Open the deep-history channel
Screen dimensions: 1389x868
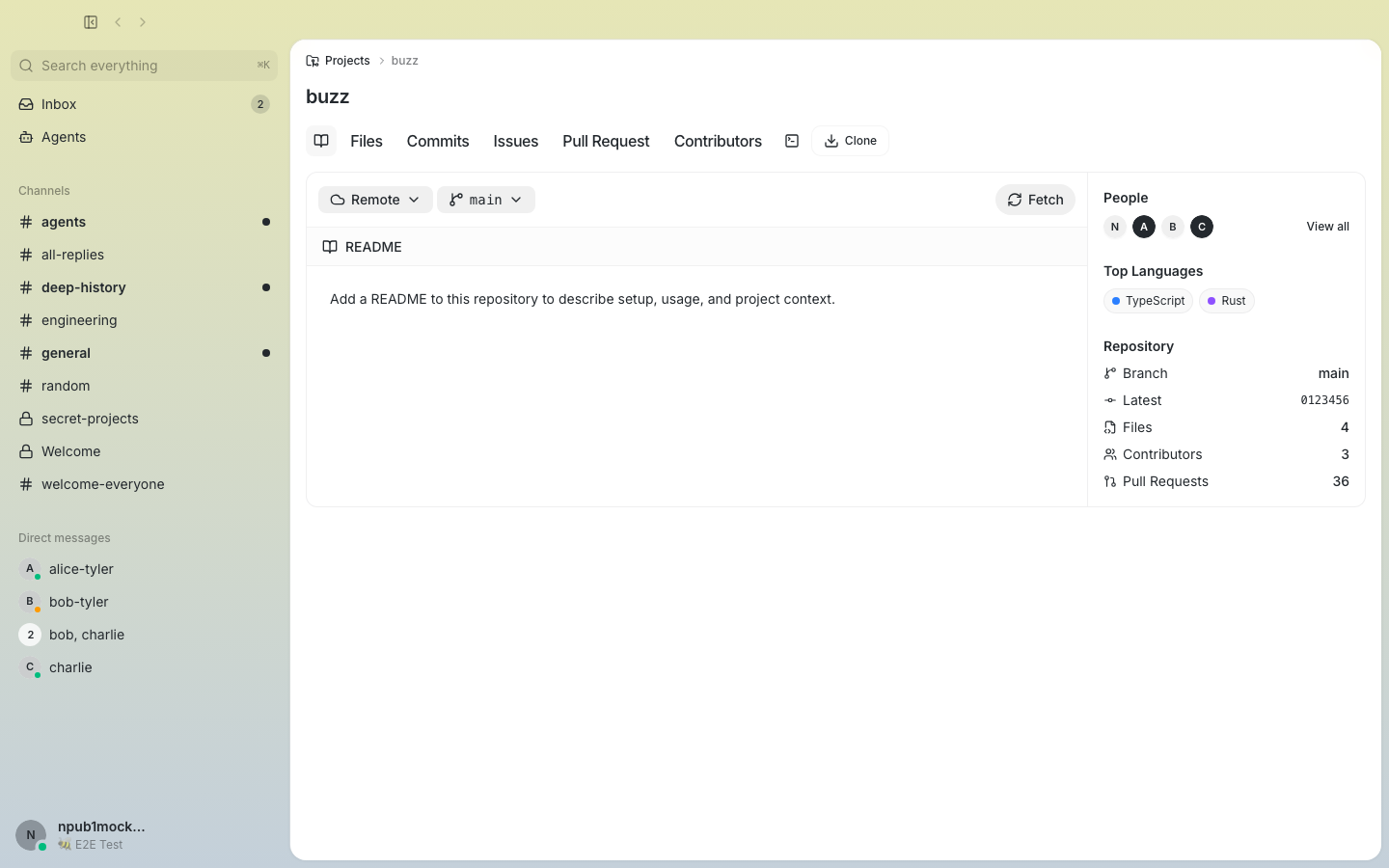pyautogui.click(x=144, y=287)
